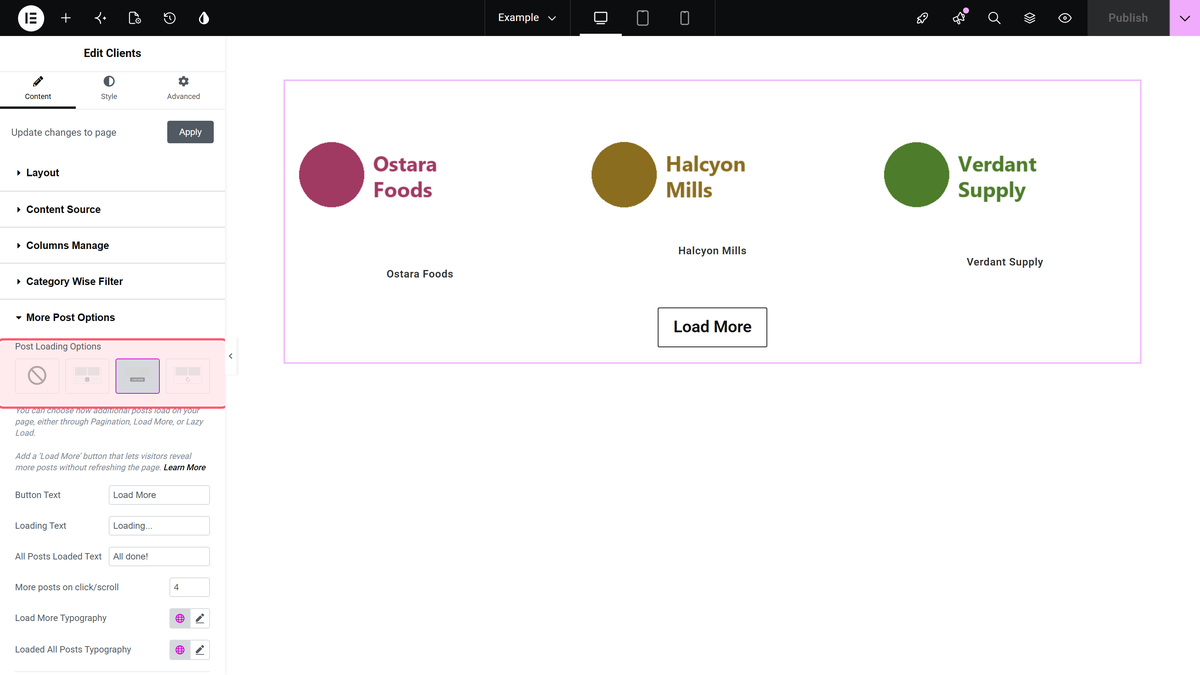The width and height of the screenshot is (1200, 675).
Task: Collapse the More Post Options section
Action: coord(113,317)
